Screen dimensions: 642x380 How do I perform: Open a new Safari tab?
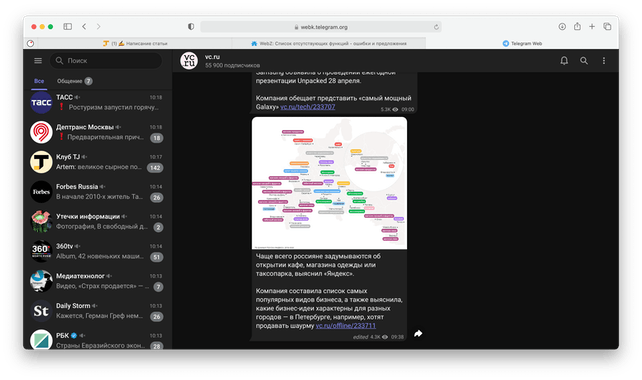(592, 27)
